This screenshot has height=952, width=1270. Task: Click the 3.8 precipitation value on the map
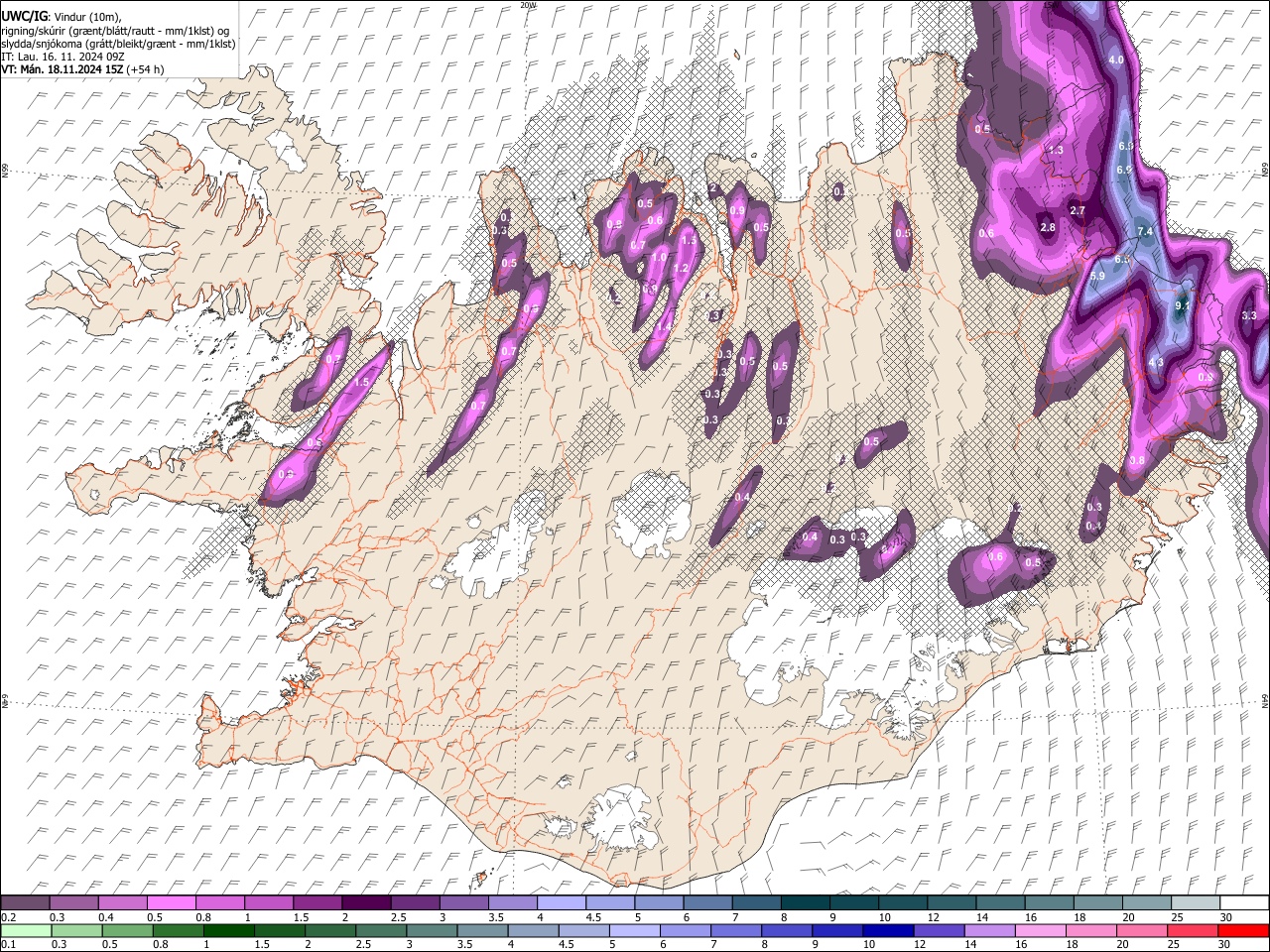[x=1137, y=460]
